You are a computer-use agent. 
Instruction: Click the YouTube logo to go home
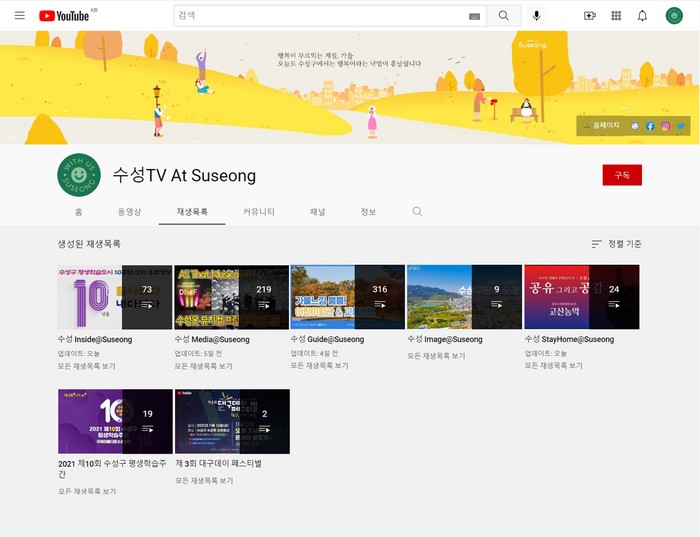64,16
